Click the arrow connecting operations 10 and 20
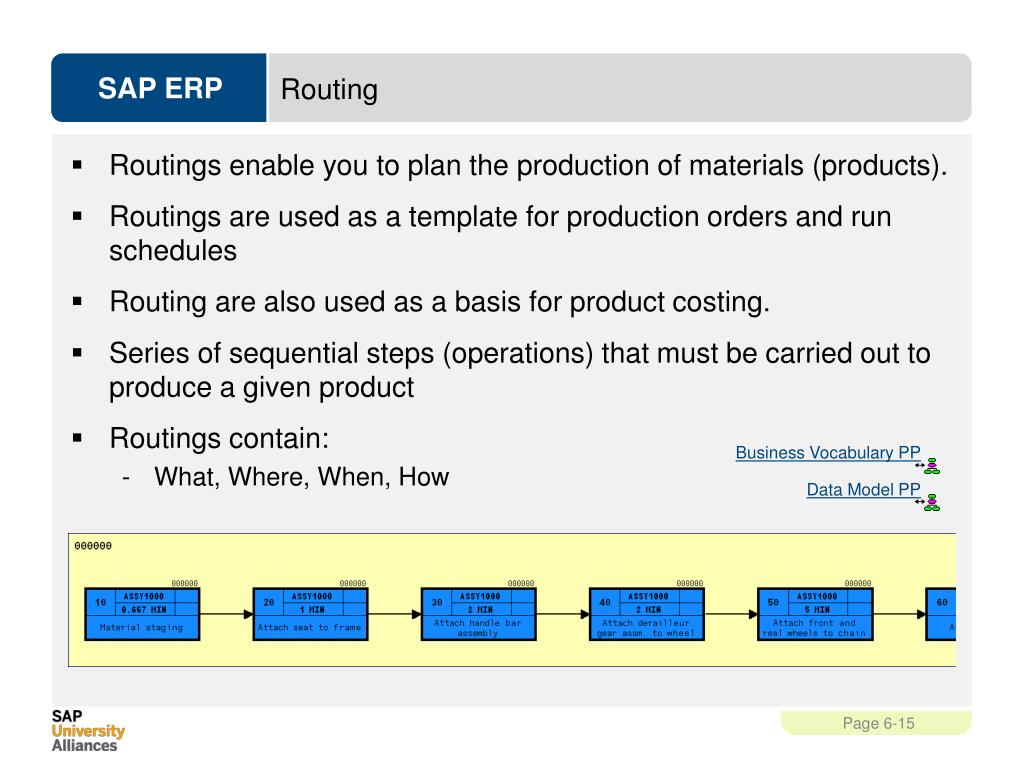The height and width of the screenshot is (768, 1024). coord(226,614)
